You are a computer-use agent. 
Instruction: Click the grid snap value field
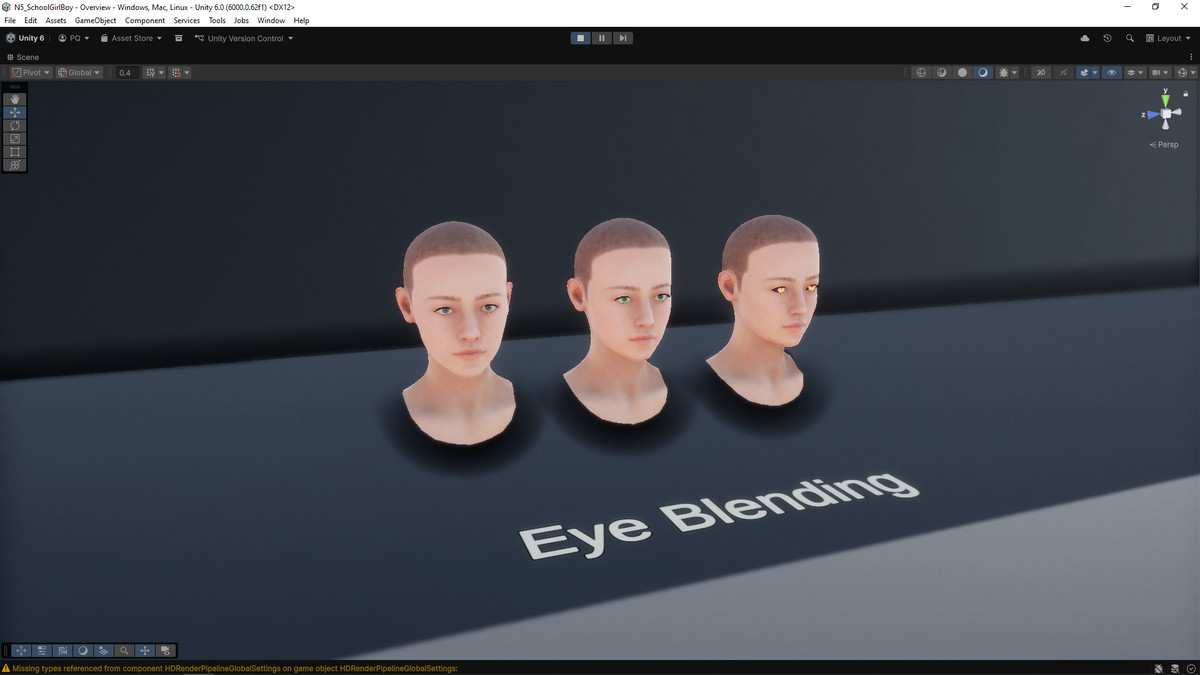(x=125, y=73)
